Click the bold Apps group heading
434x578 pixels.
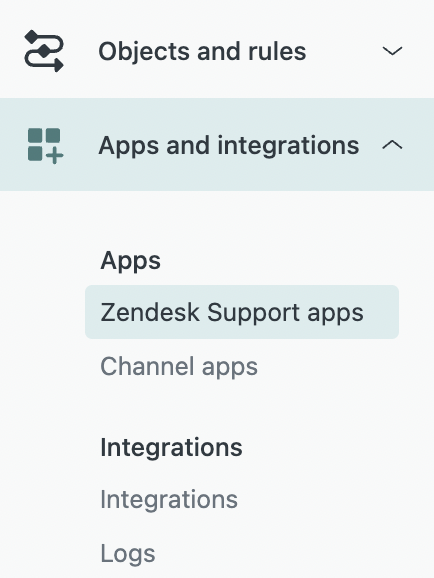click(x=130, y=261)
